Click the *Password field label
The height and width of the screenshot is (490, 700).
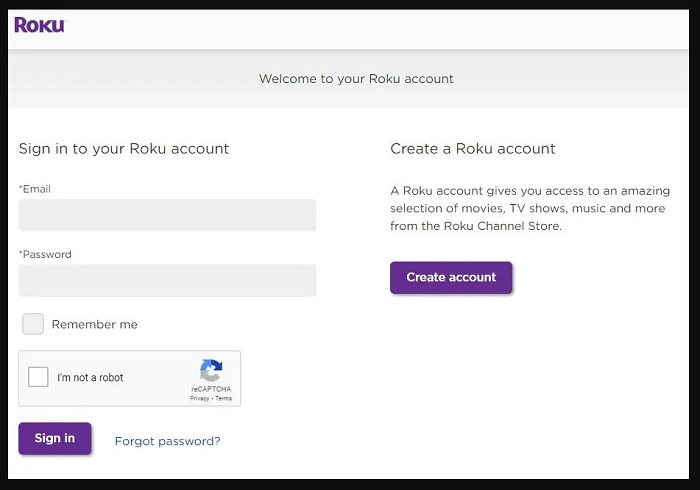[45, 254]
